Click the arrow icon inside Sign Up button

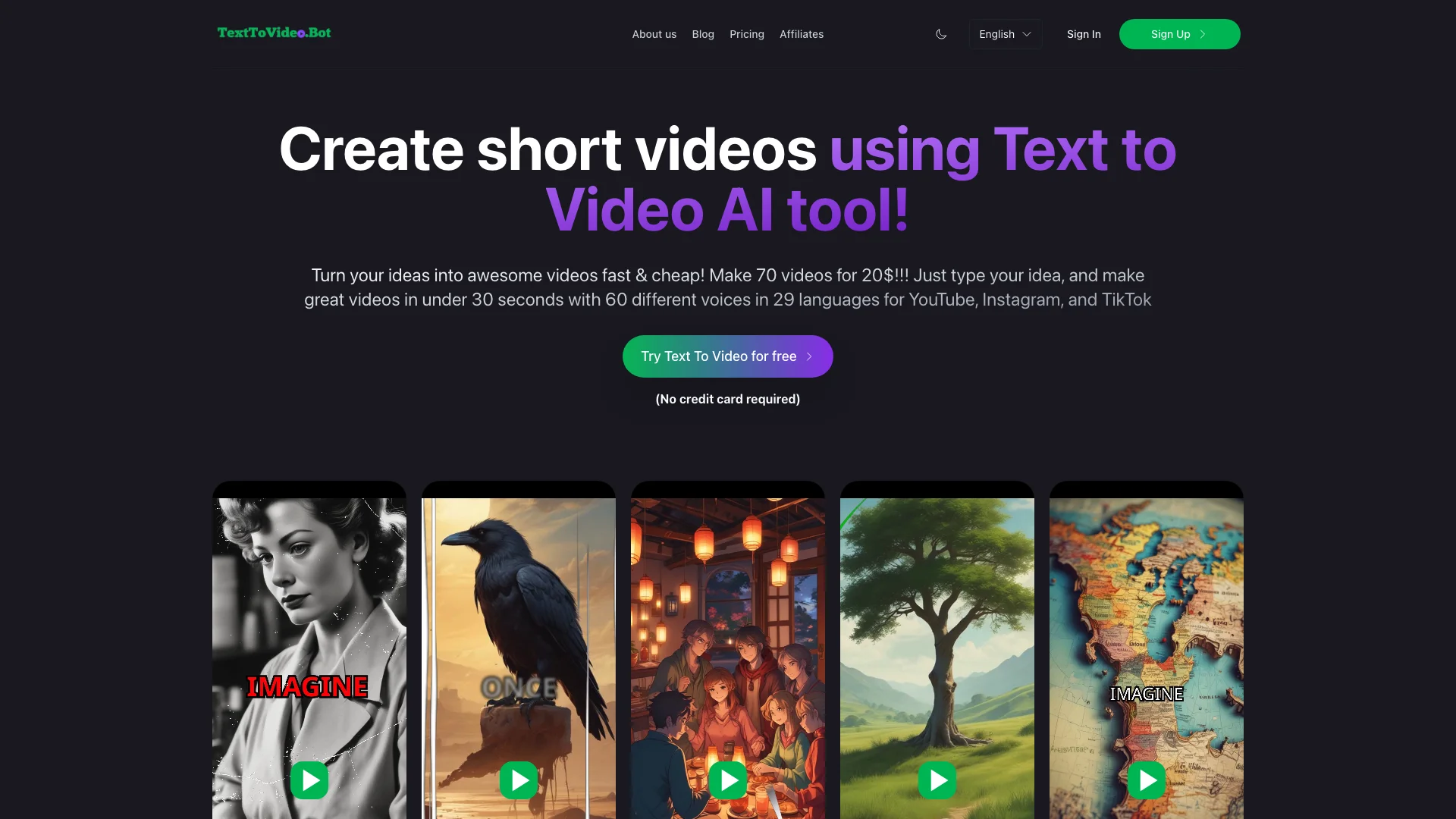(x=1203, y=34)
